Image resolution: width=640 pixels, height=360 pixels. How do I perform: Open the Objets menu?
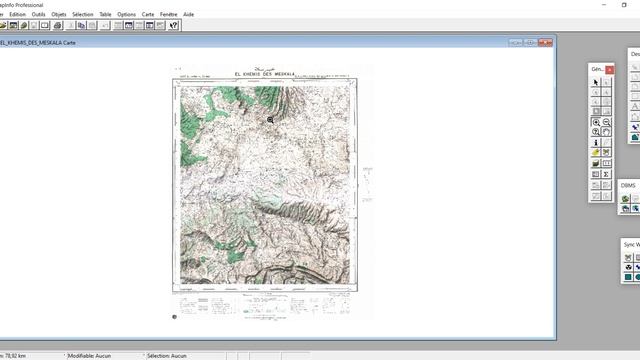coord(59,14)
